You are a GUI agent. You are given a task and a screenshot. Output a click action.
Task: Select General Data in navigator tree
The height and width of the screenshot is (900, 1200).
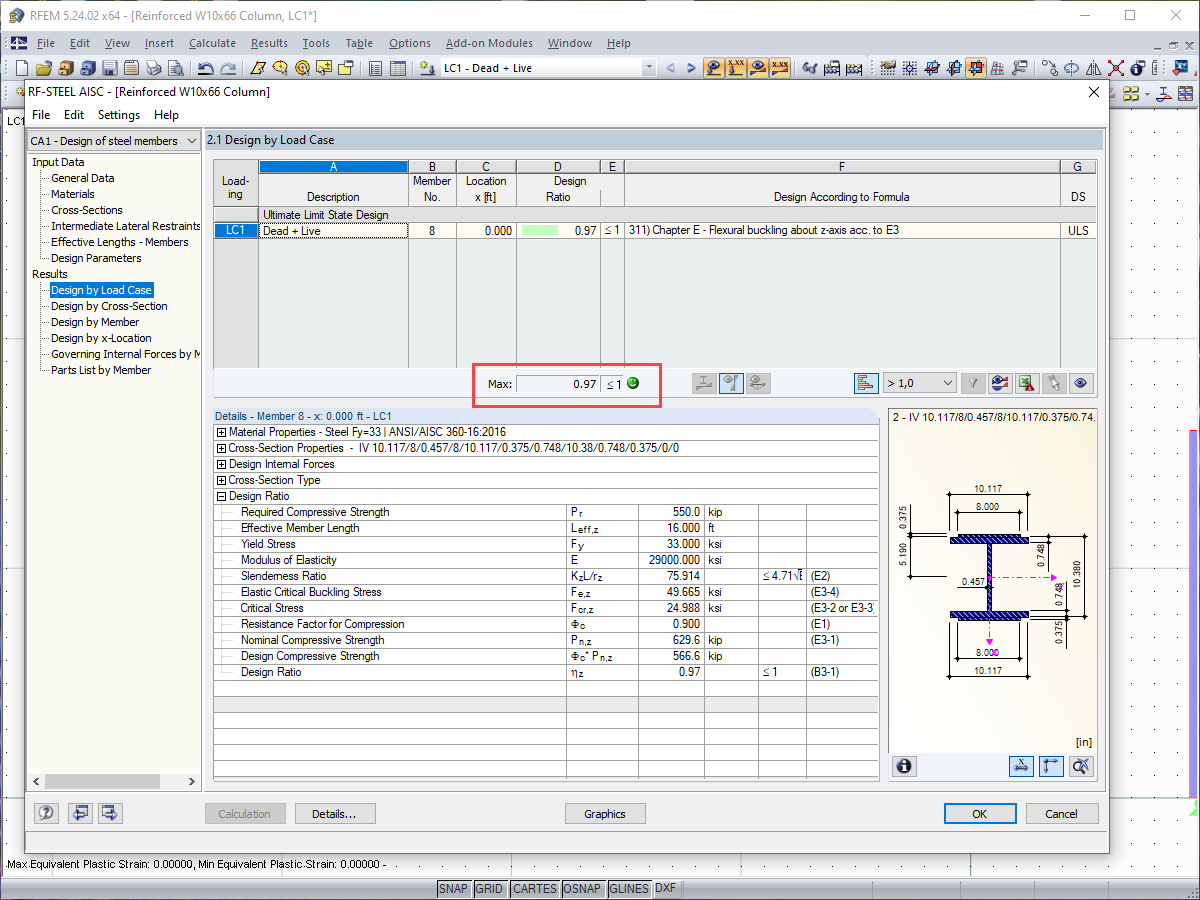click(83, 178)
